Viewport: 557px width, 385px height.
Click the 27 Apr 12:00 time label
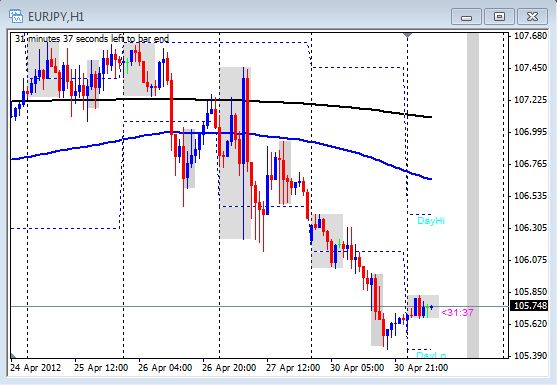pyautogui.click(x=293, y=368)
